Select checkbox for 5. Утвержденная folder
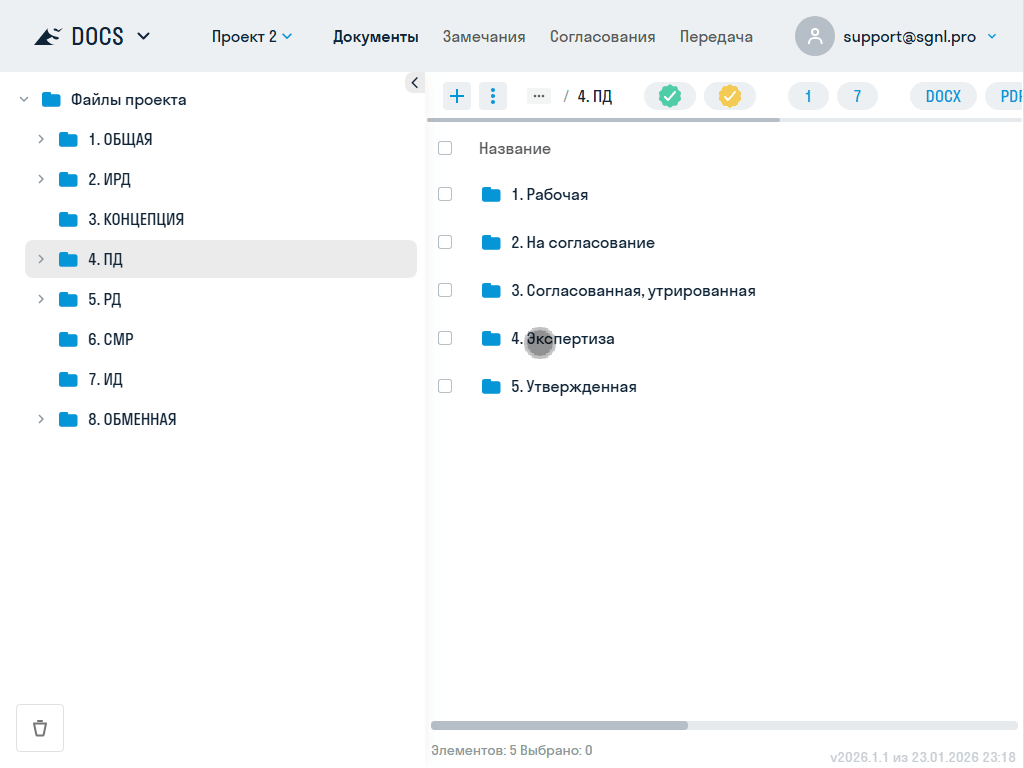 pos(445,386)
